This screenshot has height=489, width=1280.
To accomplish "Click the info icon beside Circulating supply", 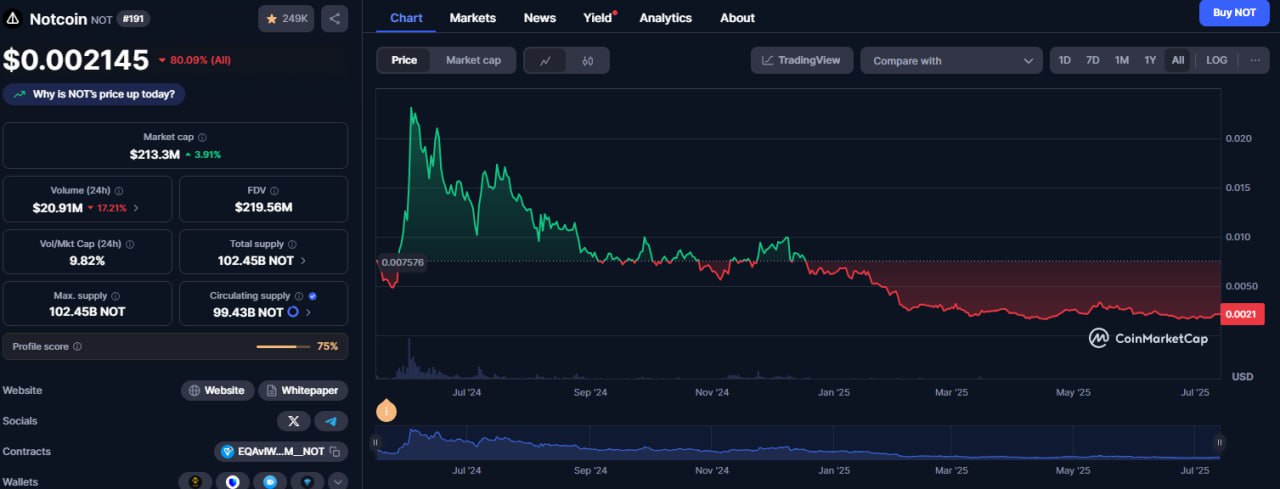I will [299, 296].
